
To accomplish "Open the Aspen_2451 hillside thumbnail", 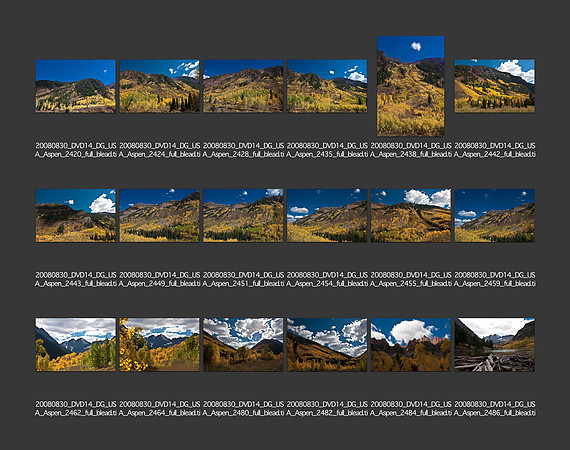I will click(x=243, y=216).
